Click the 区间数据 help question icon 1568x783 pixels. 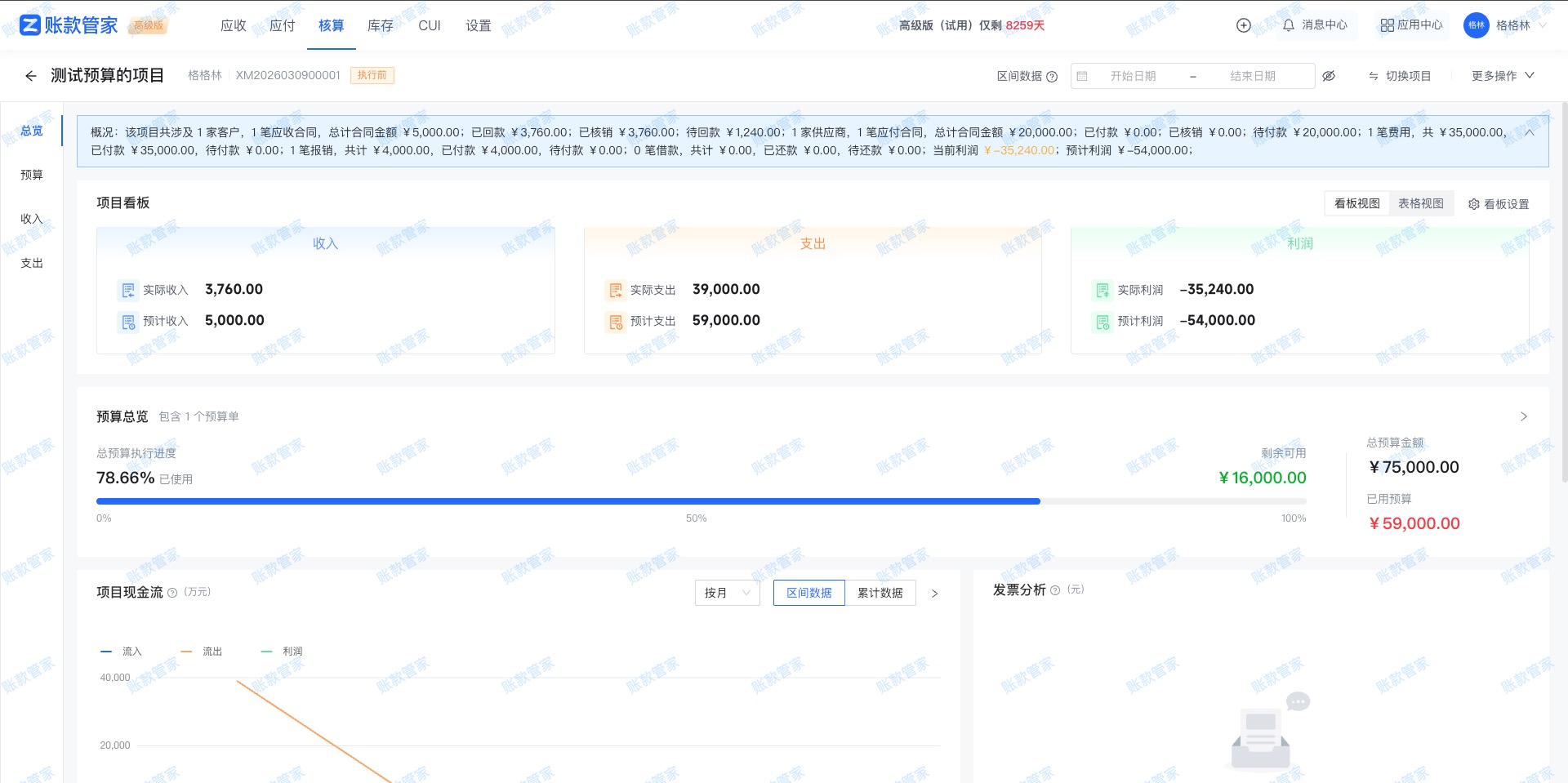click(1052, 77)
